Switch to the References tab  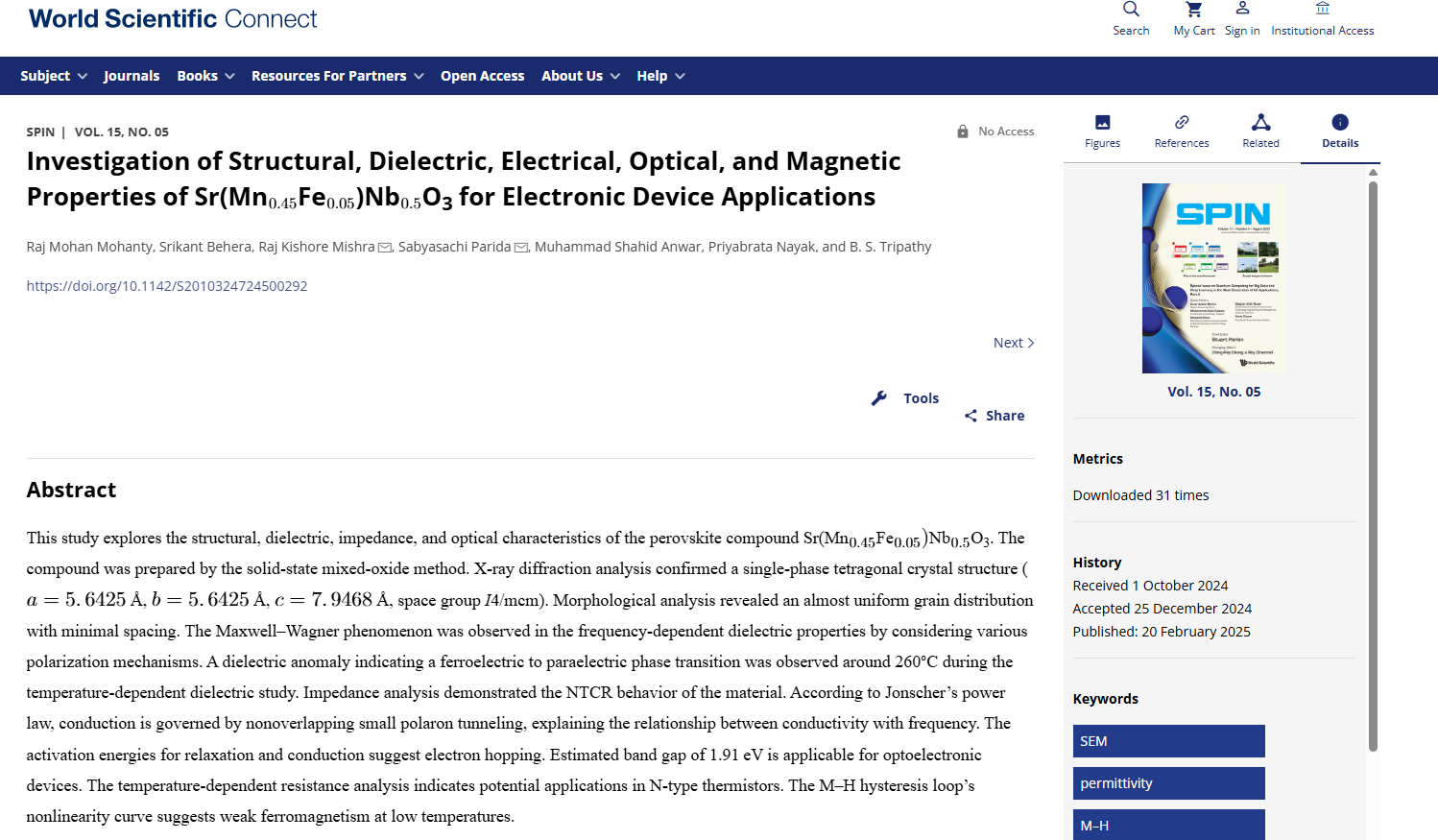(1182, 131)
